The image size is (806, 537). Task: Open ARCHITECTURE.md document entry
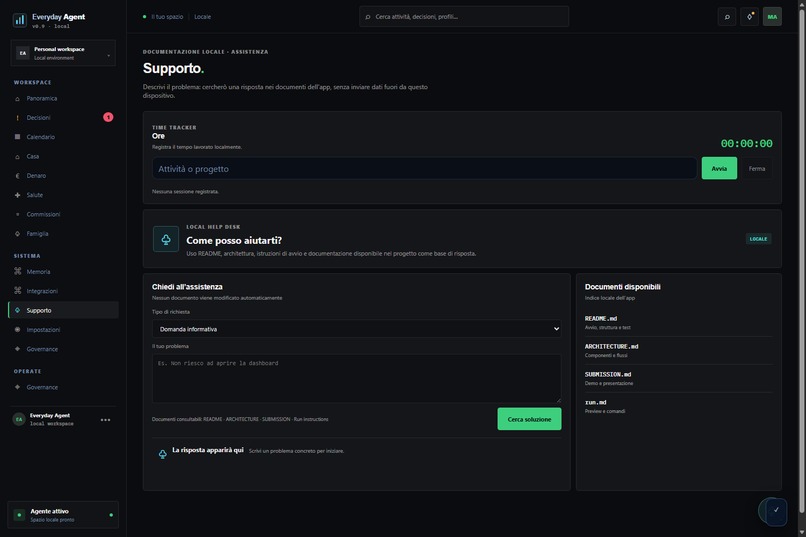click(678, 350)
